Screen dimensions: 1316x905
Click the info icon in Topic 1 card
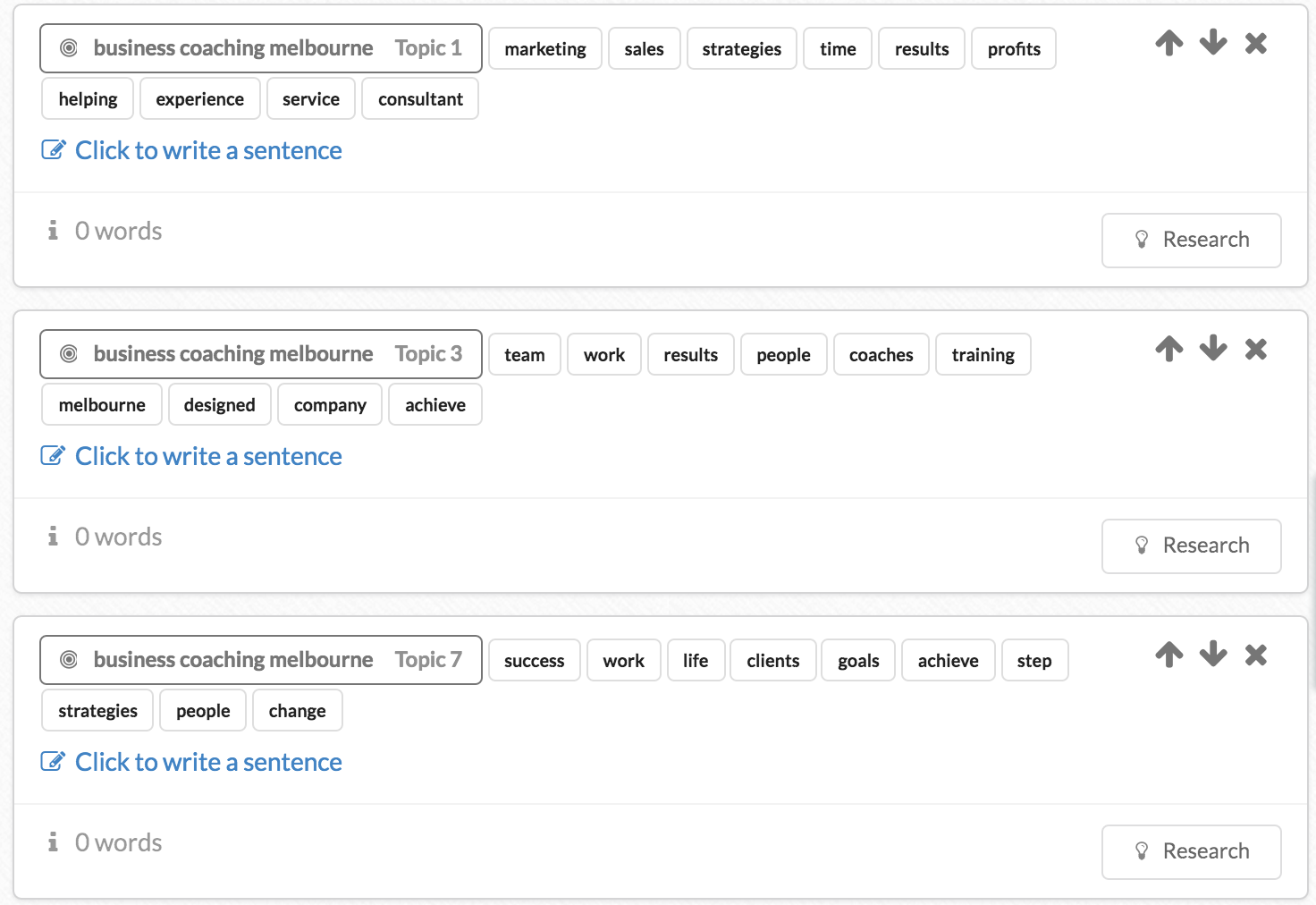53,231
